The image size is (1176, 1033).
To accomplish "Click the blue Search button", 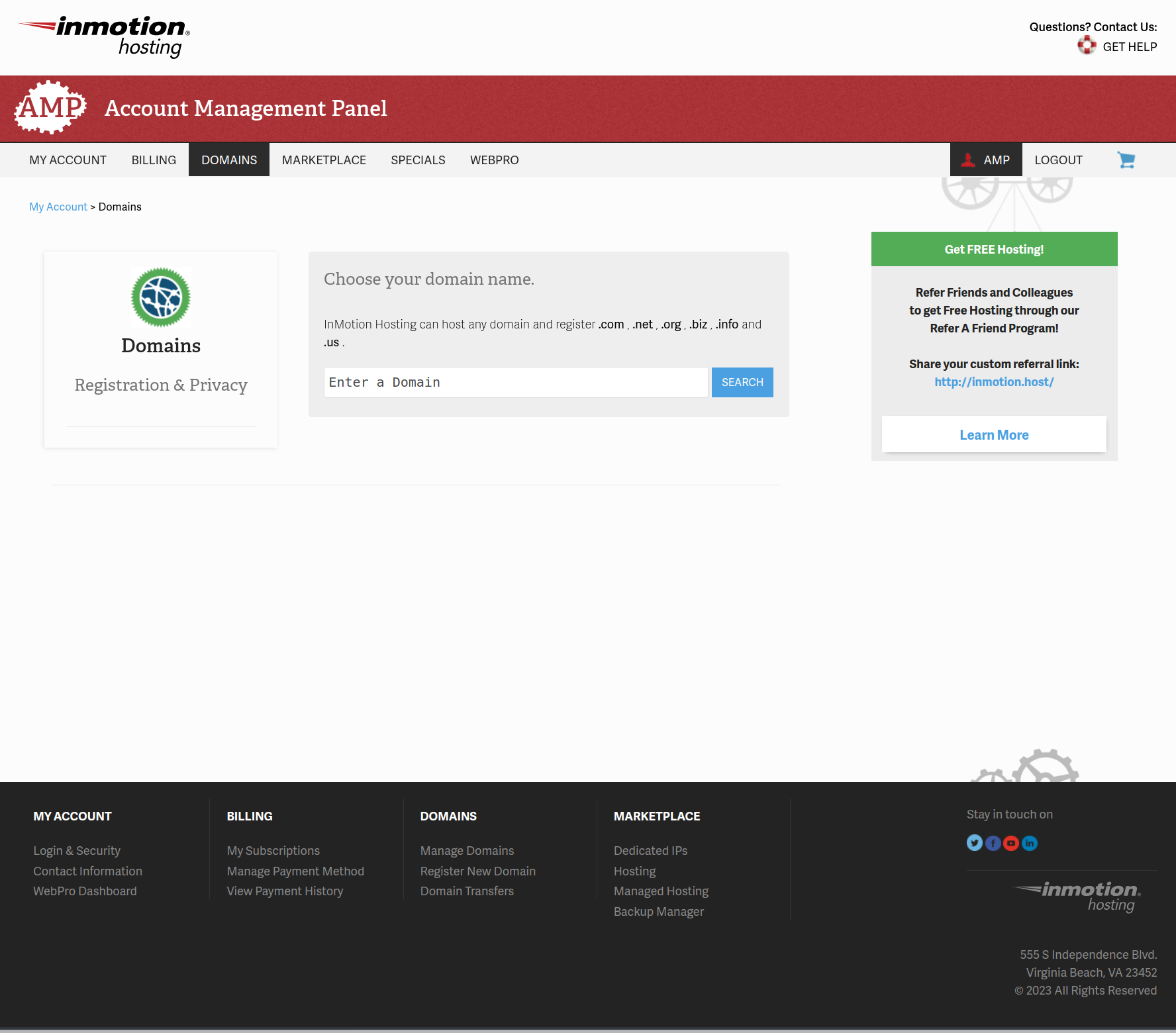I will [x=742, y=383].
